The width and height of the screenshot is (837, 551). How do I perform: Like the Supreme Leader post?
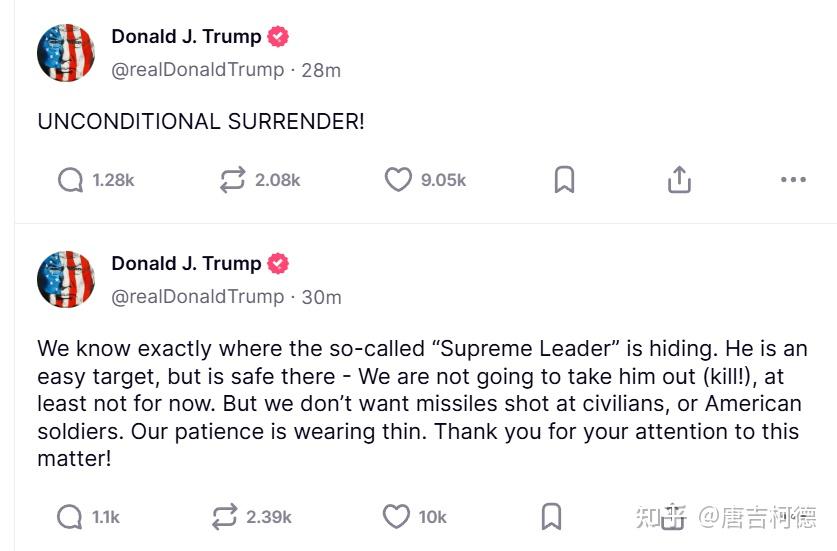396,517
